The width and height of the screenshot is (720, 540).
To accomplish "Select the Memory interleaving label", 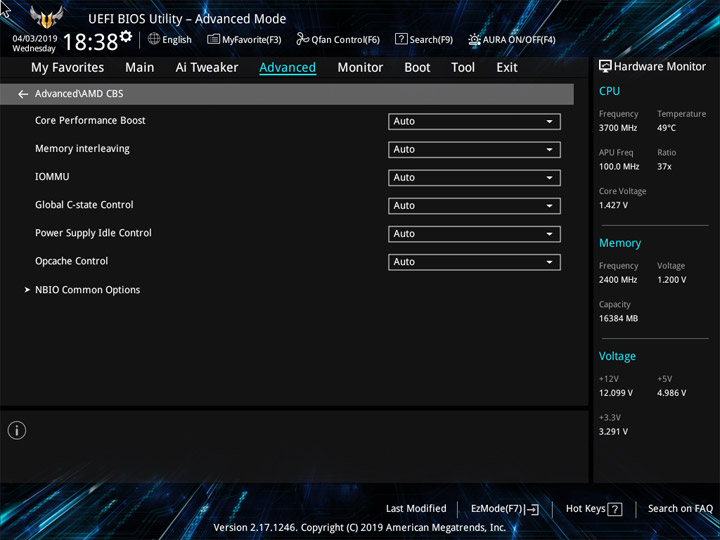I will [82, 149].
